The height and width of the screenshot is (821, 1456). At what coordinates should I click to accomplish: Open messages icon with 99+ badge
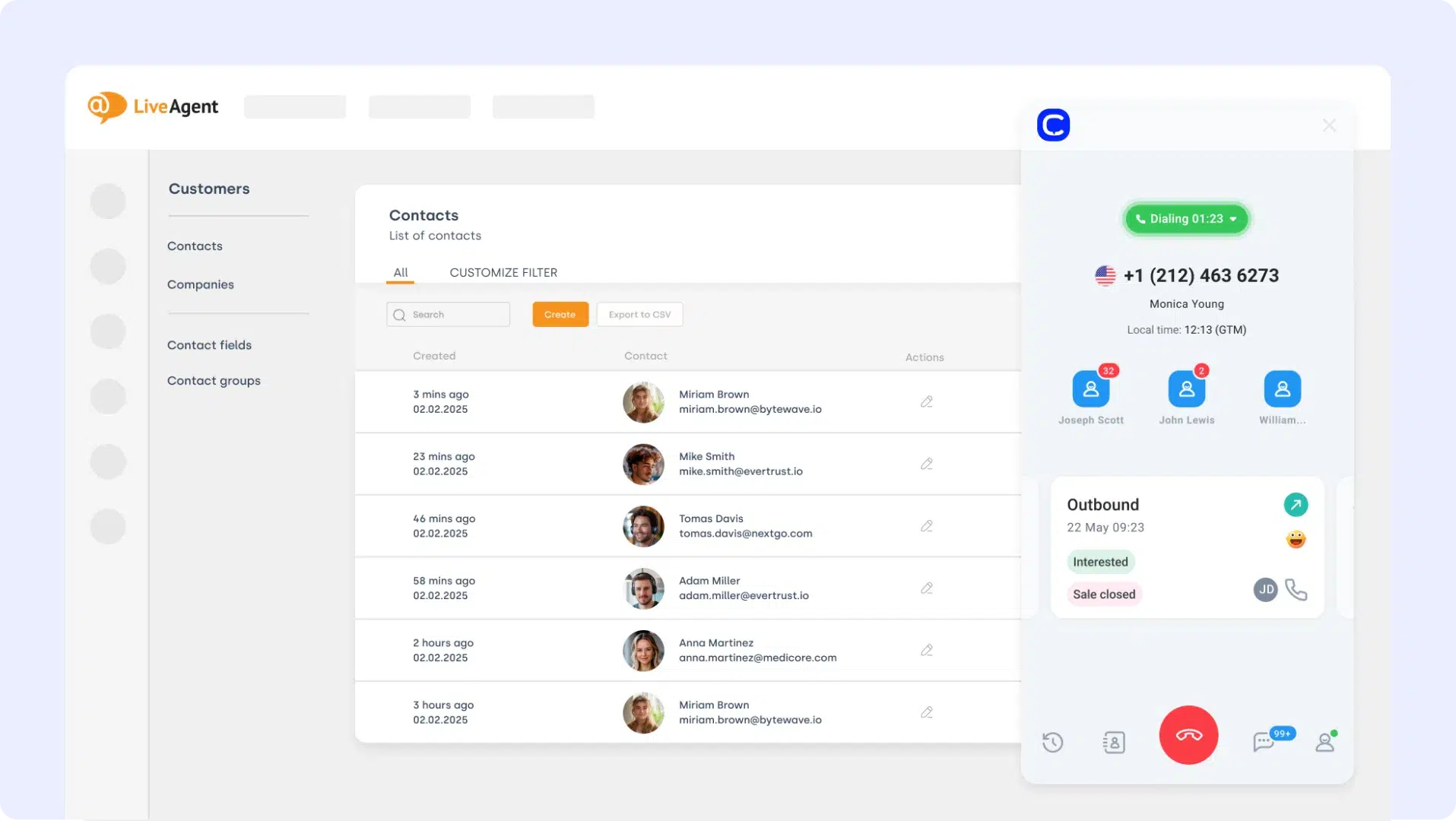(1264, 741)
